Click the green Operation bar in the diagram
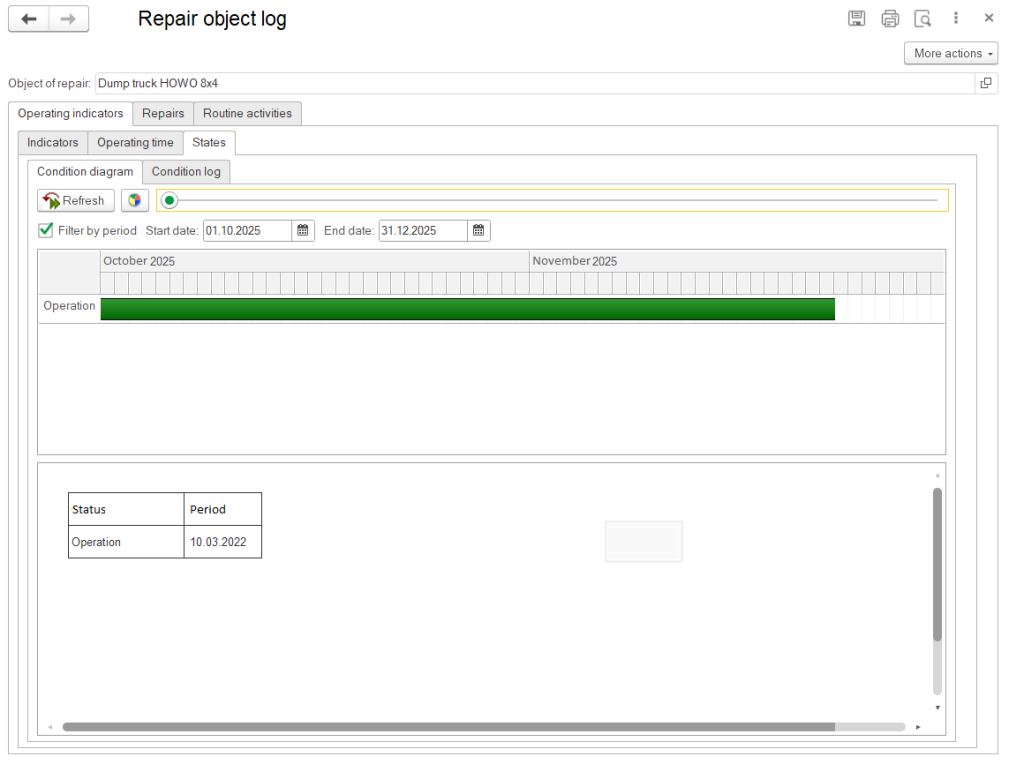This screenshot has width=1024, height=764. click(467, 309)
